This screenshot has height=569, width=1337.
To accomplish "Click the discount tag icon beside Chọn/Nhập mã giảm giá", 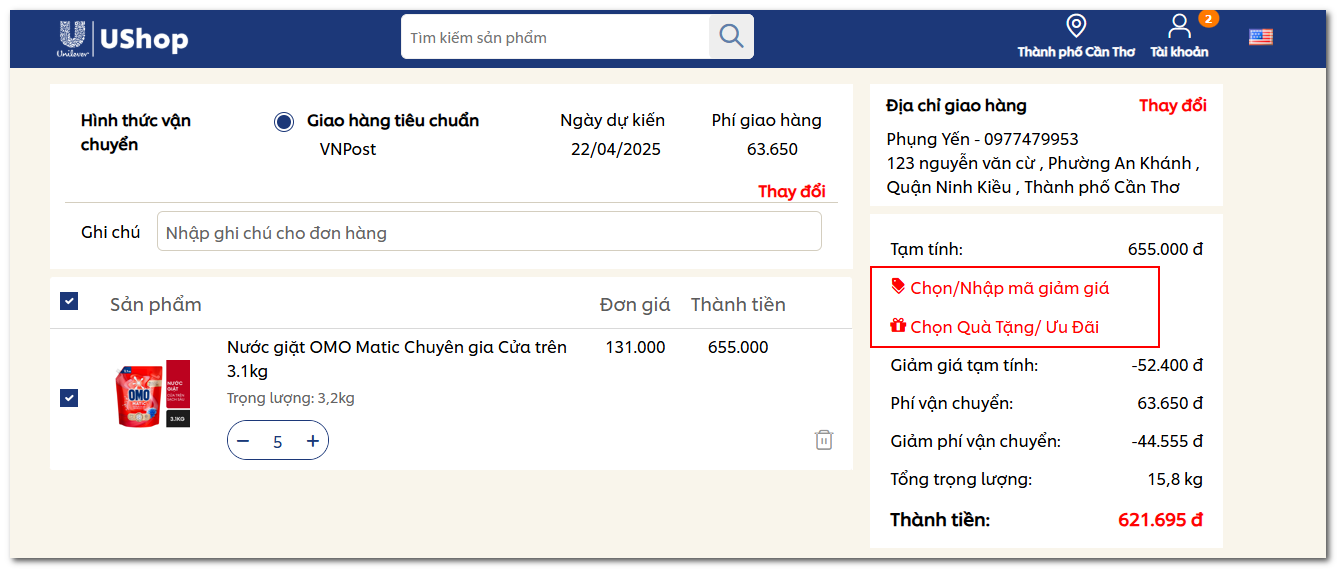I will click(898, 286).
